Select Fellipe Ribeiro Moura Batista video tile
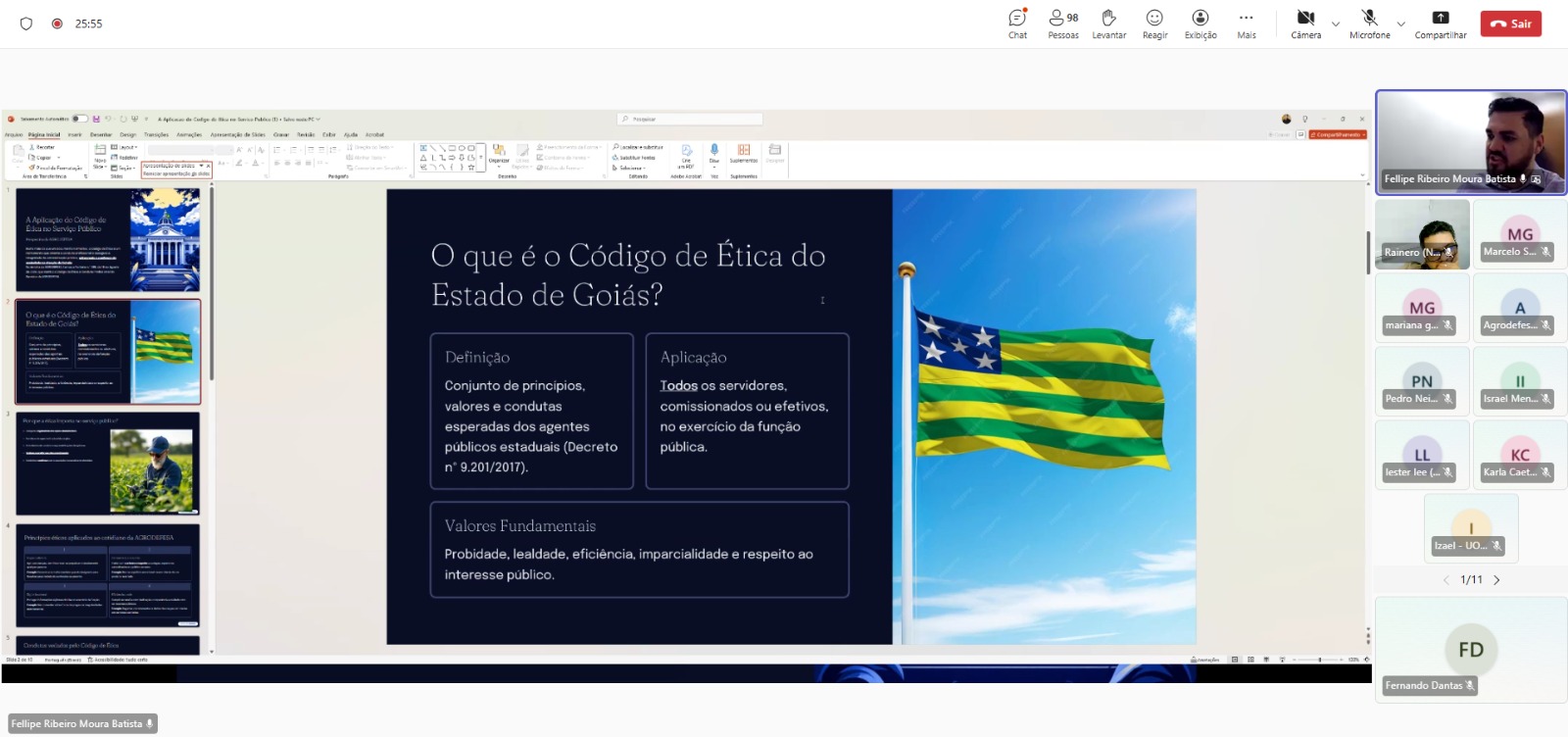The image size is (1568, 737). pos(1470,142)
